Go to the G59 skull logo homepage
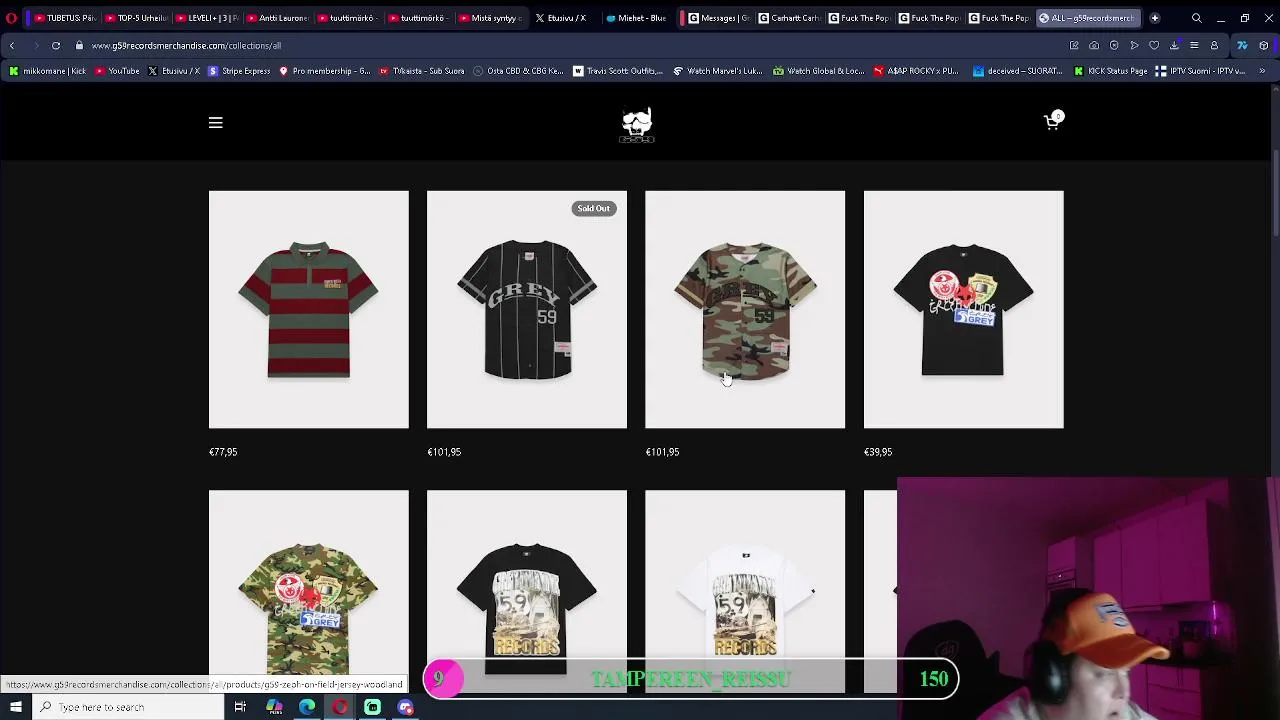The width and height of the screenshot is (1280, 720). point(637,125)
